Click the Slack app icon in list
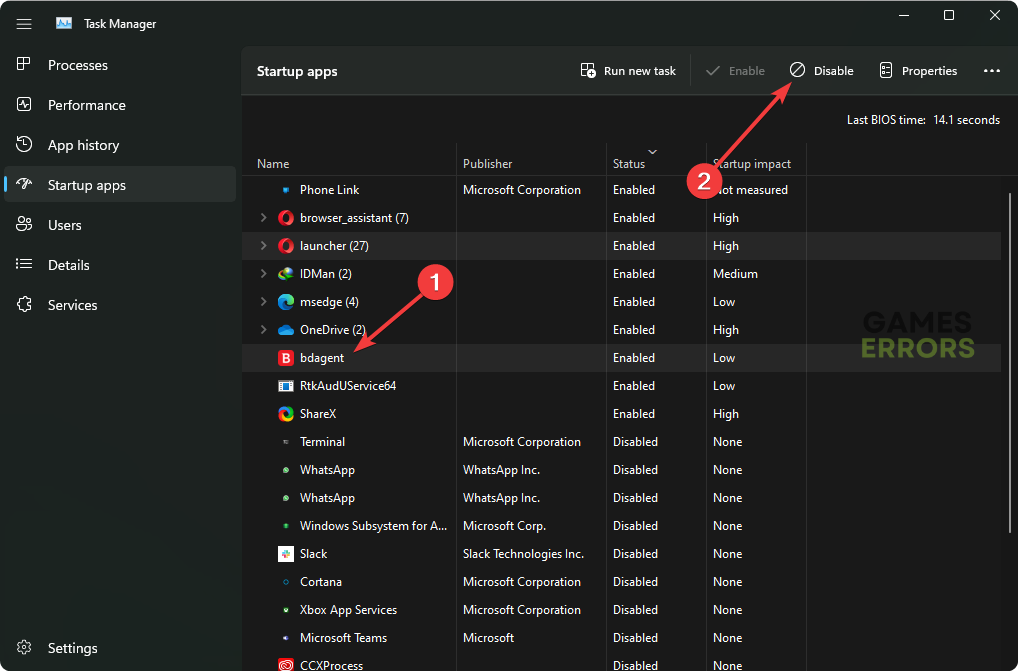Screen dimensions: 1018x671 point(286,554)
